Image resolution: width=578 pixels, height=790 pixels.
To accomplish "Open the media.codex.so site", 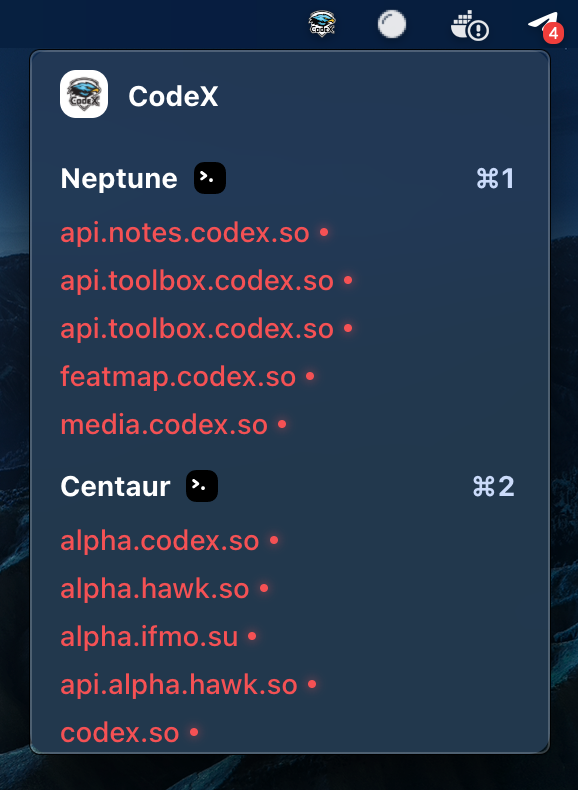I will (x=164, y=425).
